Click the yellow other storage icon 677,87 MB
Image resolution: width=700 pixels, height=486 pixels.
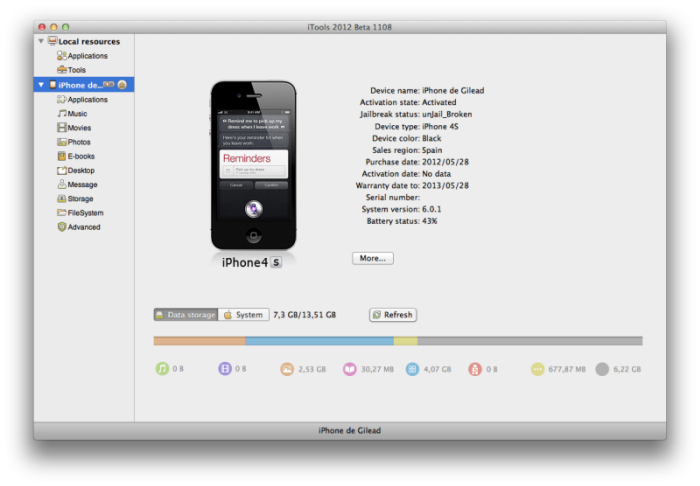538,369
